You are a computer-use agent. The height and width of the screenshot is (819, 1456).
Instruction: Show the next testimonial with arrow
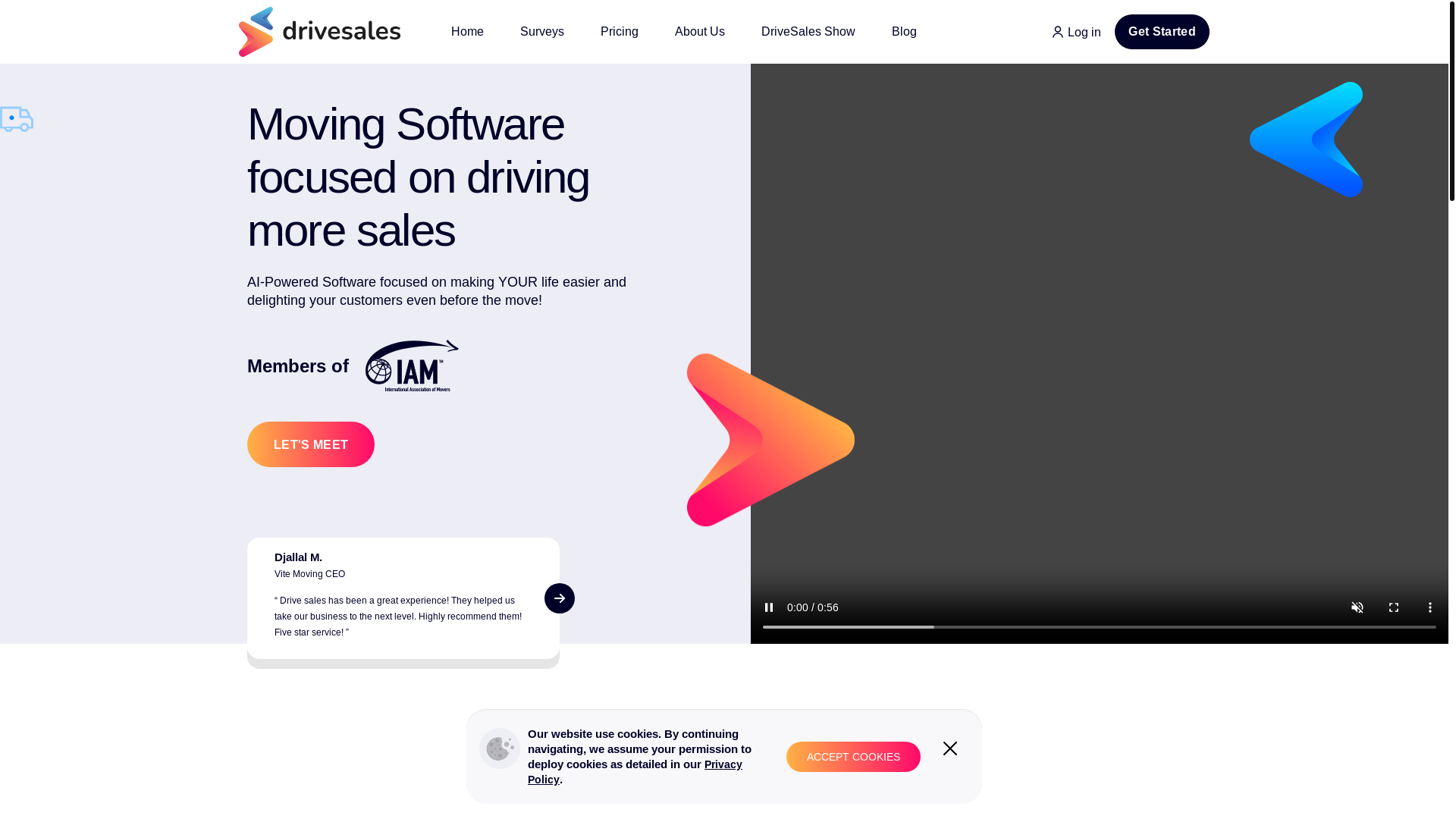(560, 598)
